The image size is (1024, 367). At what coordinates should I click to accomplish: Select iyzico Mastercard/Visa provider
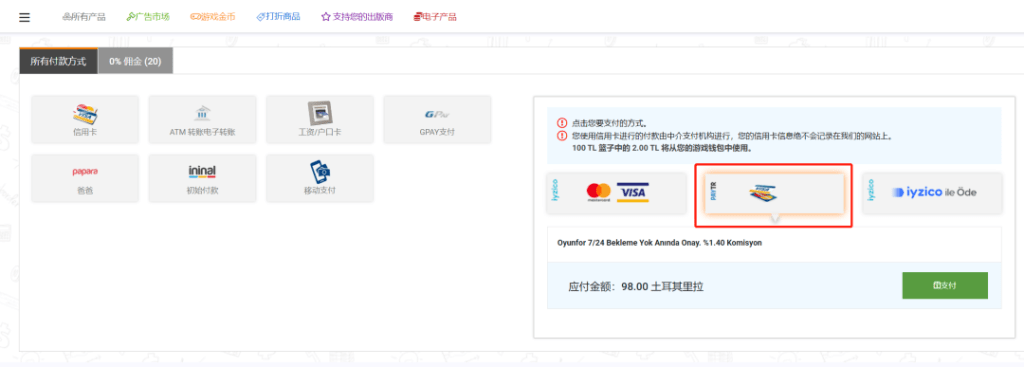pyautogui.click(x=616, y=193)
